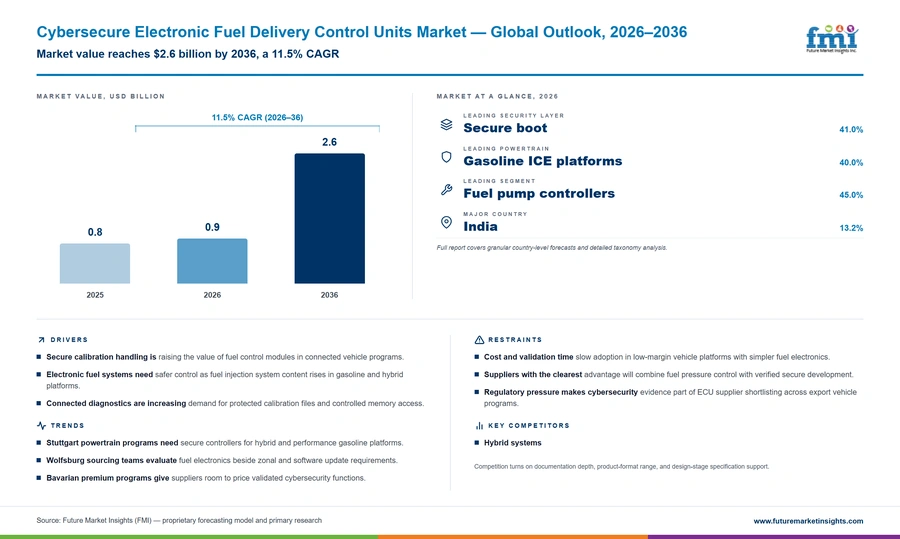Click the arrow icon next to Drivers
Image resolution: width=900 pixels, height=539 pixels.
(x=41, y=340)
